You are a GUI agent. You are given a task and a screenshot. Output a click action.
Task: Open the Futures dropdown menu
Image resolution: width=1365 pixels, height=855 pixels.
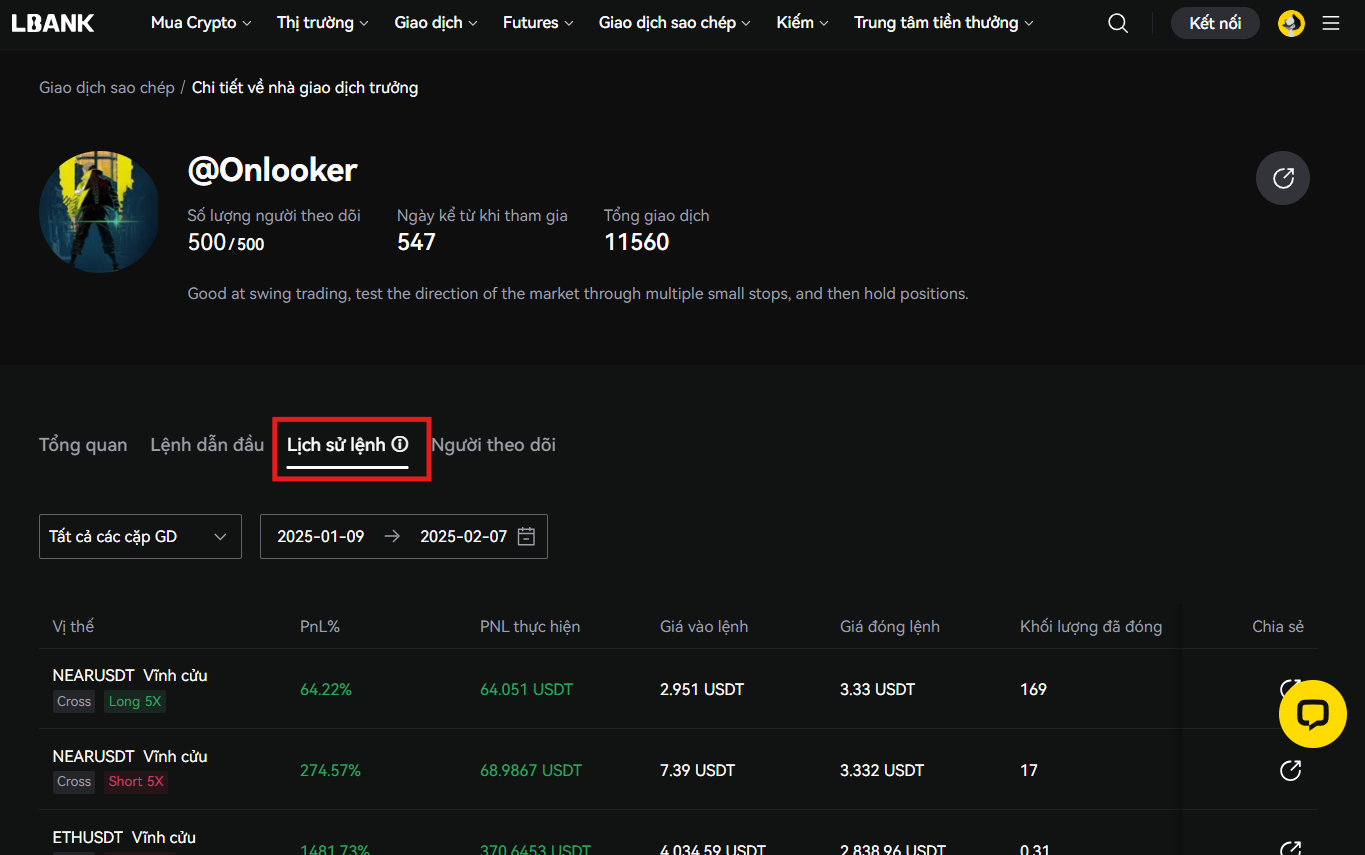coord(538,23)
